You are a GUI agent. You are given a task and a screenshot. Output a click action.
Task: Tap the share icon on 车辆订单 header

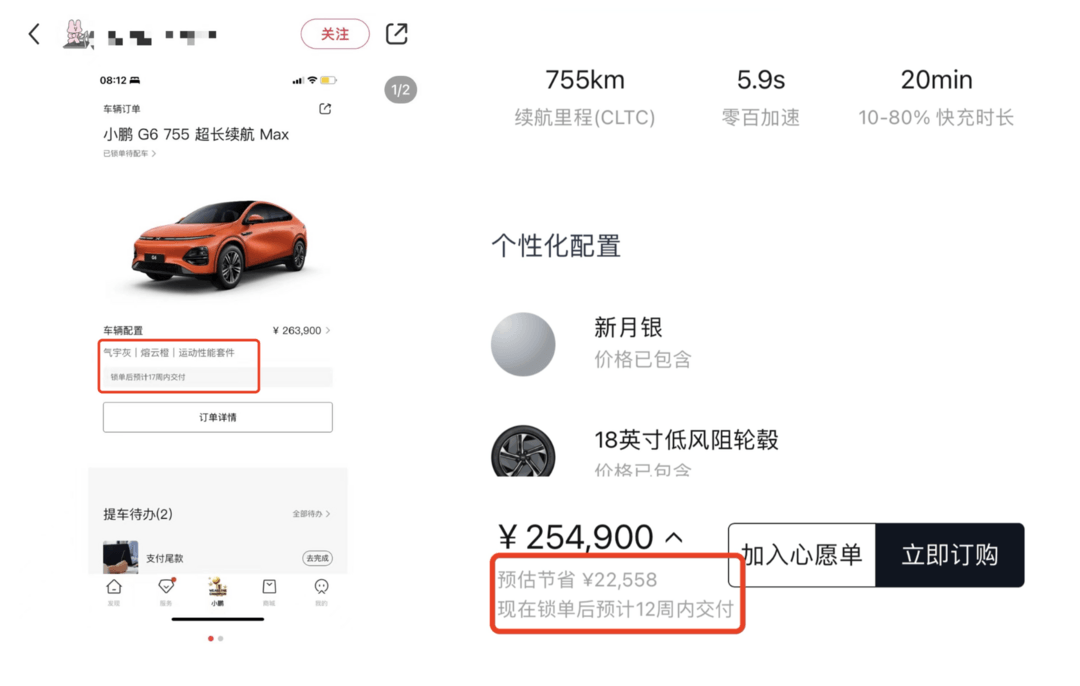tap(325, 109)
